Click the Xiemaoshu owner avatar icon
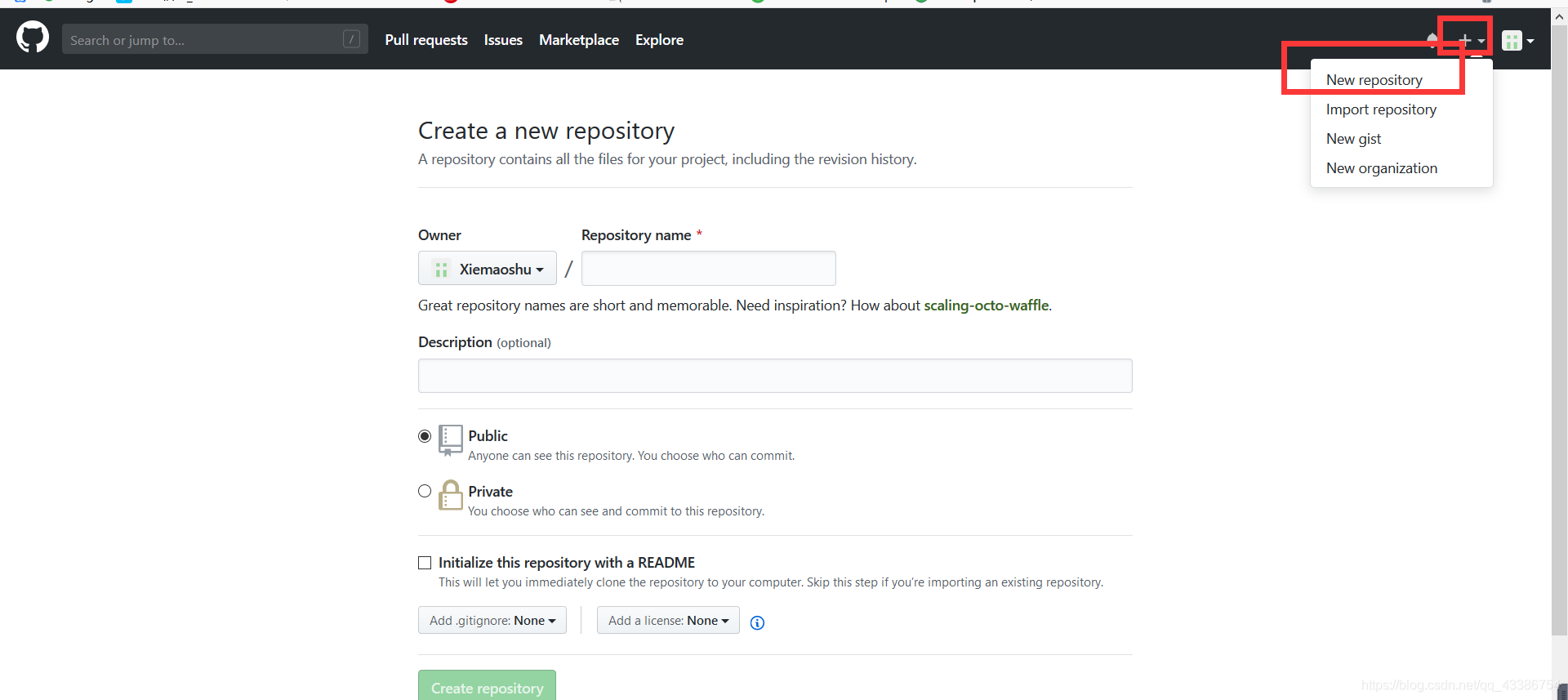Image resolution: width=1568 pixels, height=700 pixels. tap(442, 269)
